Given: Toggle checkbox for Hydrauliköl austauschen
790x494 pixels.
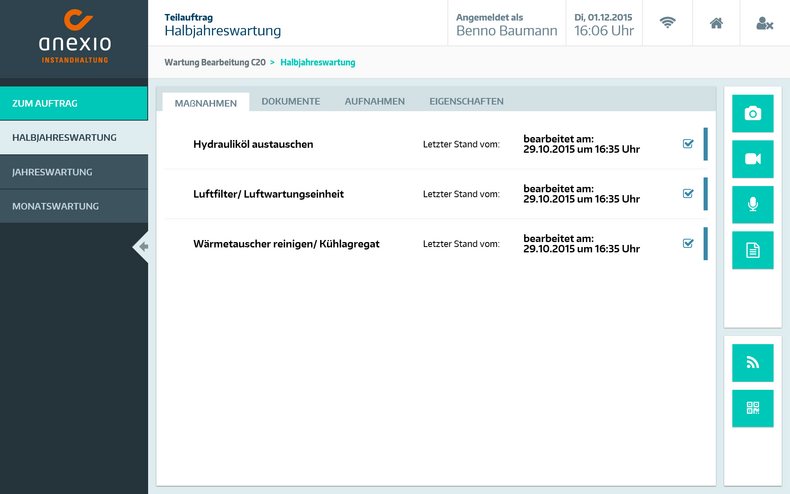Looking at the screenshot, I should coord(688,144).
